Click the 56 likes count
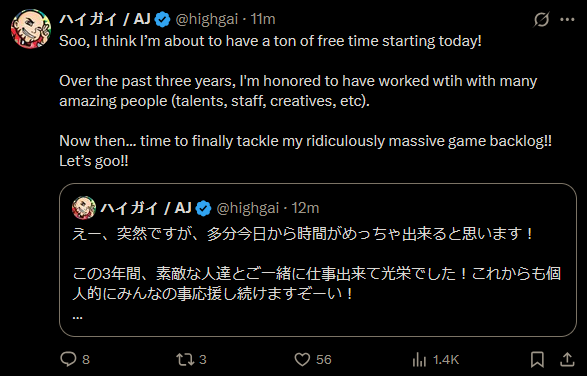This screenshot has height=376, width=587. (324, 360)
